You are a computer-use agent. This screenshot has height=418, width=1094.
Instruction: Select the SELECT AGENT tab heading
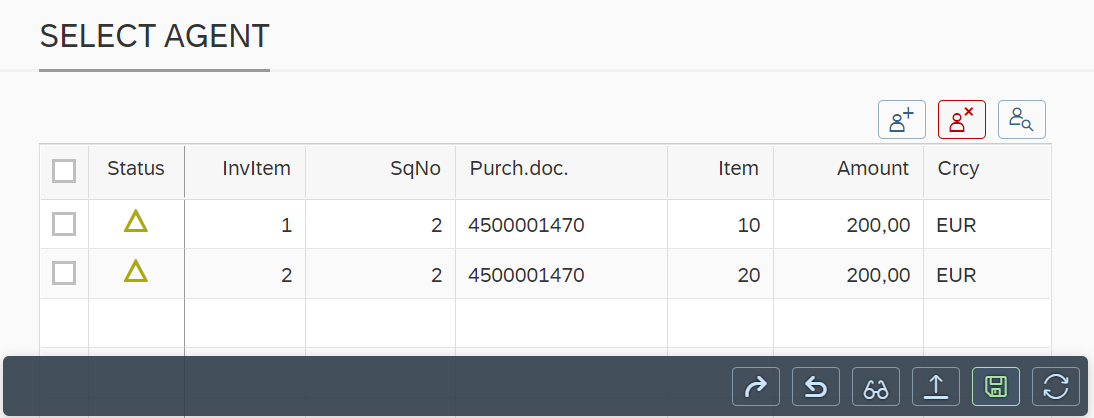click(x=154, y=37)
